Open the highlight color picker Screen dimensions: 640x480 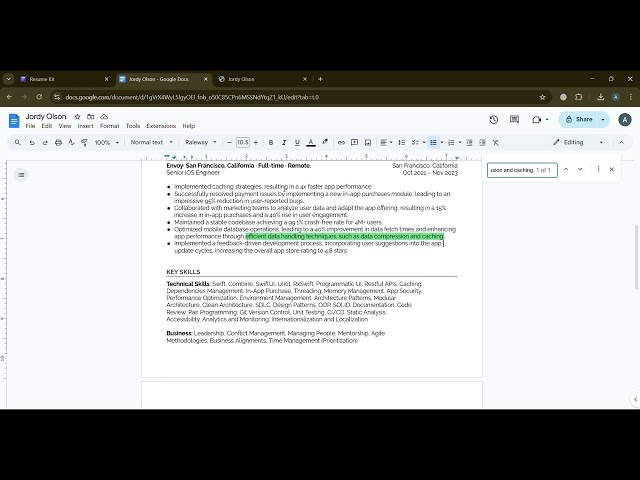[x=325, y=142]
